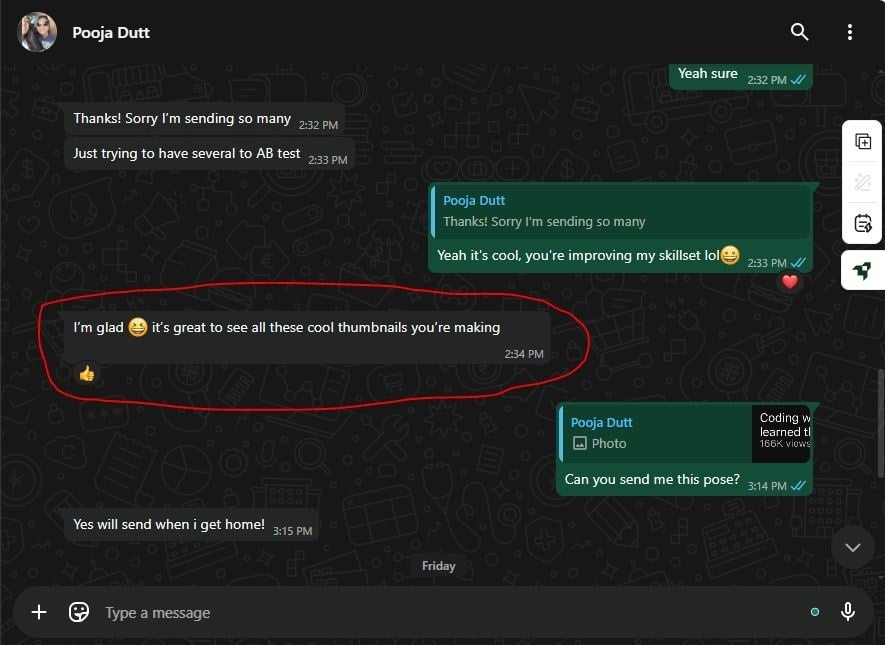This screenshot has height=645, width=885.
Task: Open the three-dot chat menu
Action: (849, 32)
